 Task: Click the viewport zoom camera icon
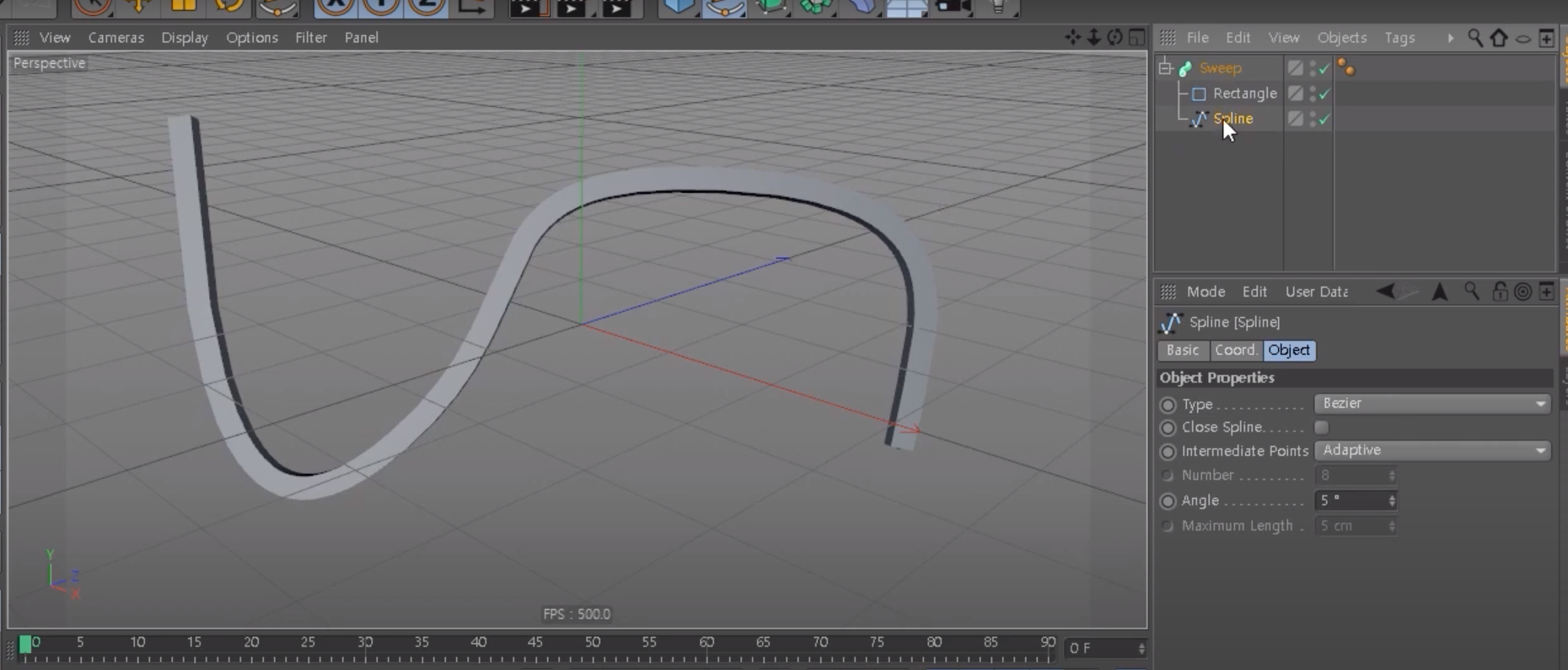[1093, 37]
